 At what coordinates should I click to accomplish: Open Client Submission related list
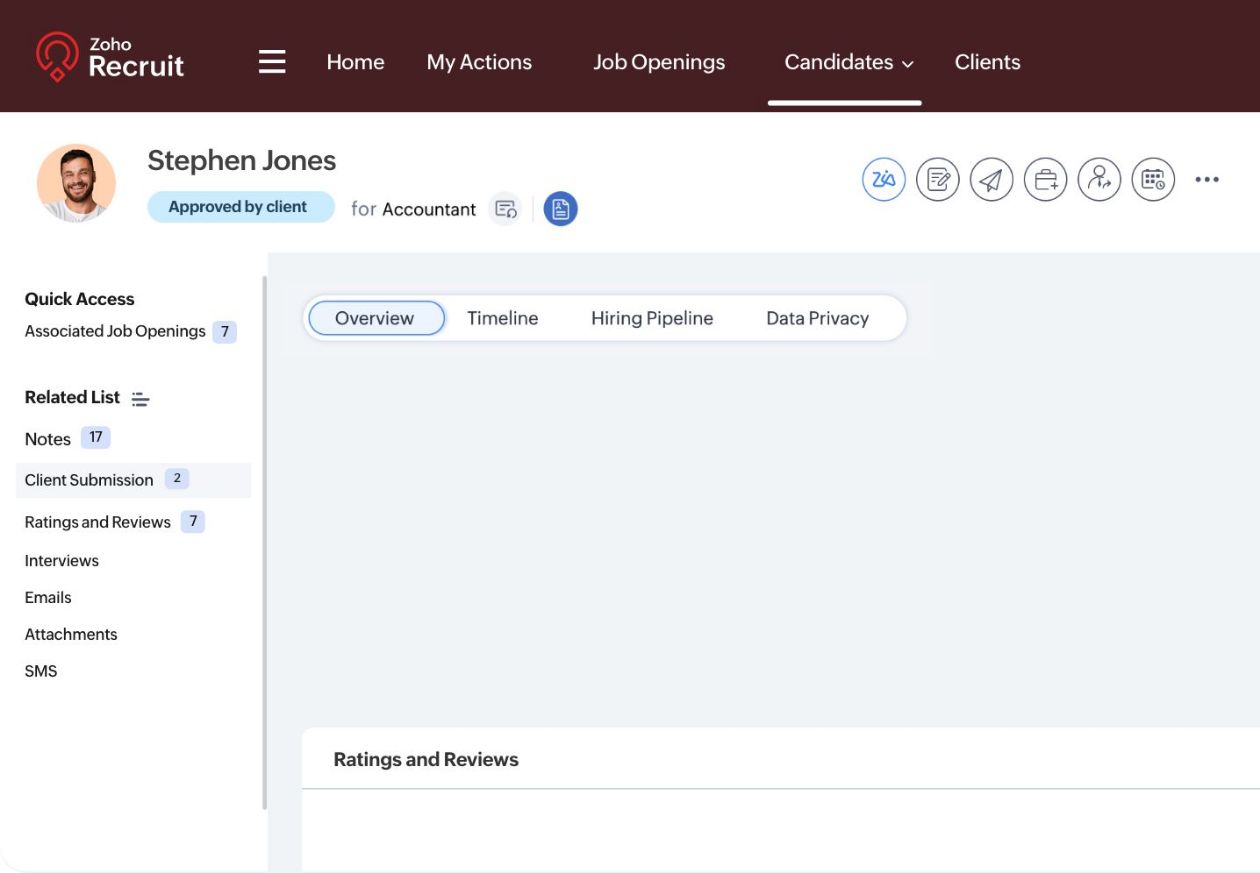[x=89, y=480]
